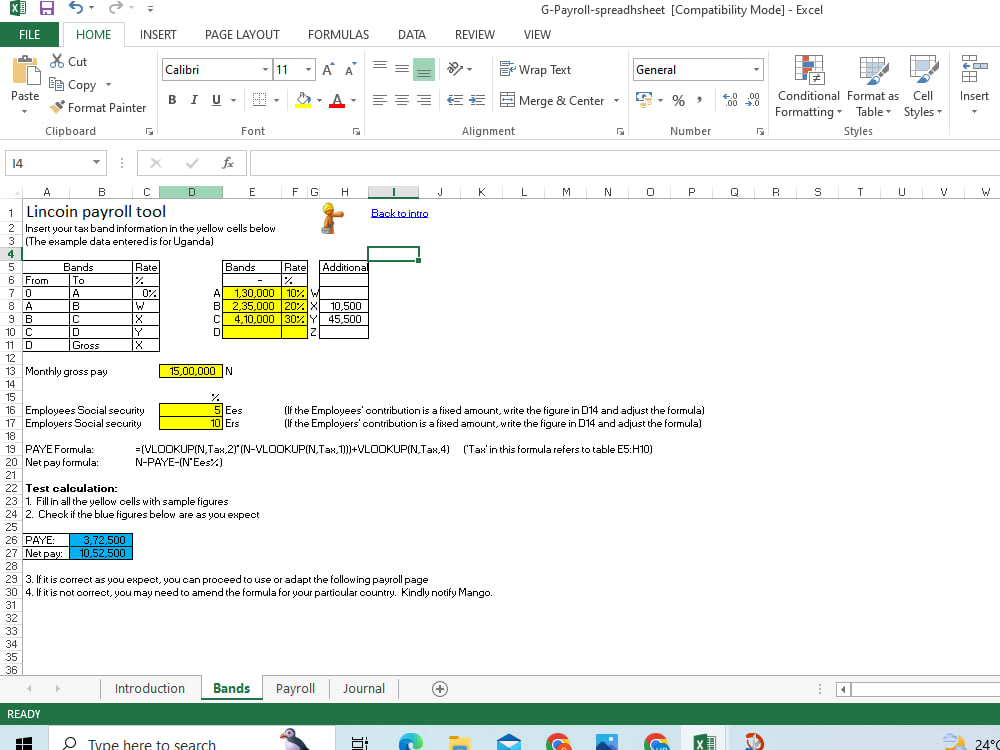Switch to FORMULAS ribbon tab
This screenshot has height=750, width=1000.
tap(338, 34)
